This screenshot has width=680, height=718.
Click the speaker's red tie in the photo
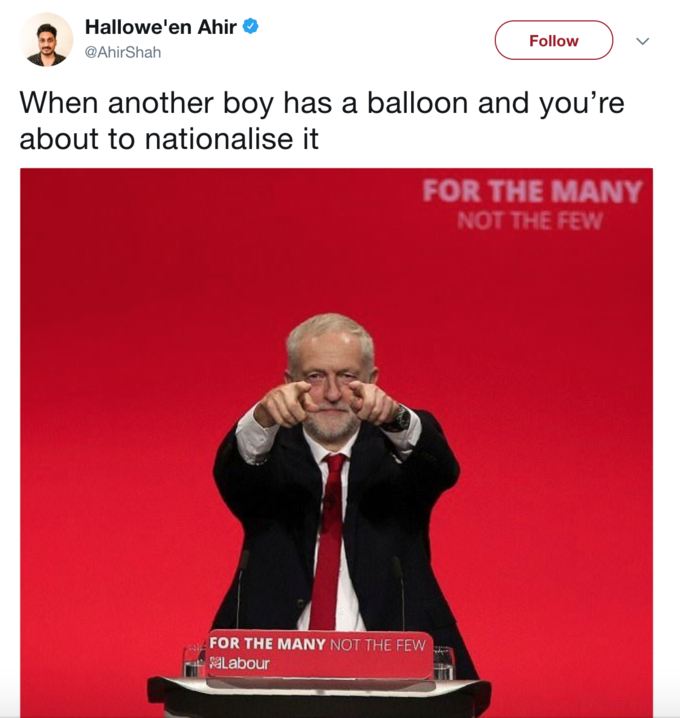click(329, 540)
